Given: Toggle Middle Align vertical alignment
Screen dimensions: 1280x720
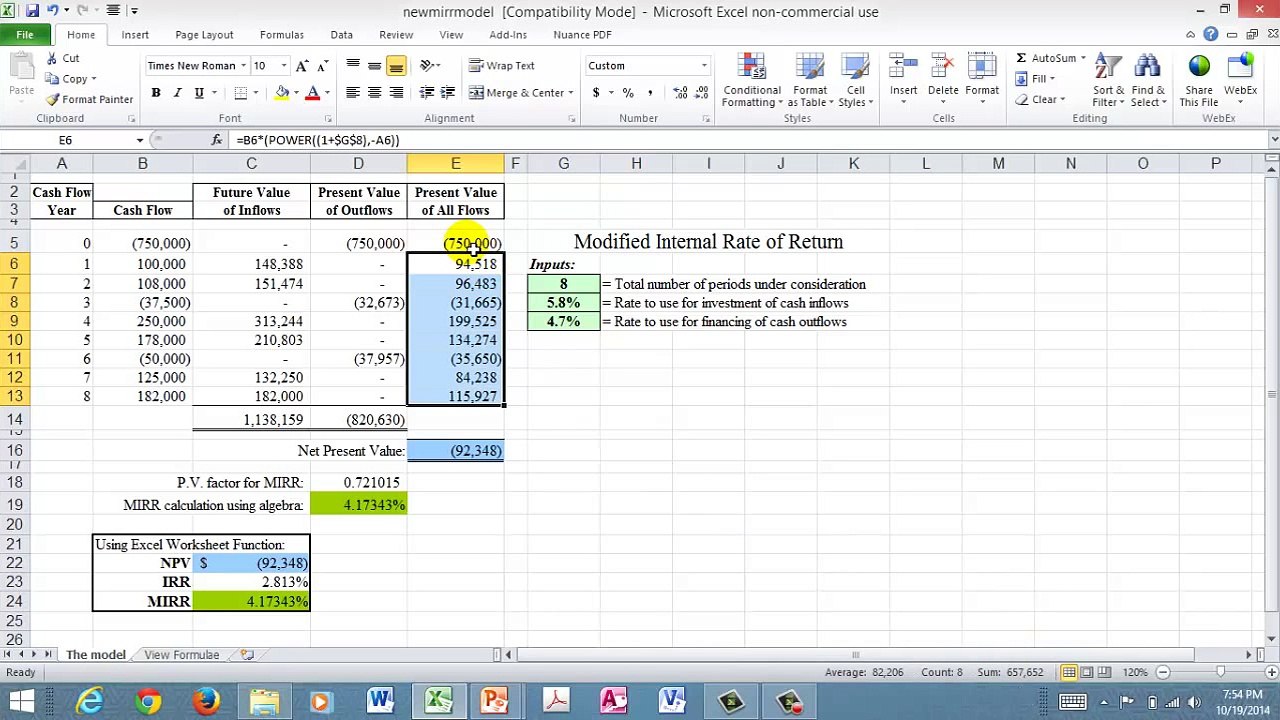Looking at the screenshot, I should click(374, 66).
